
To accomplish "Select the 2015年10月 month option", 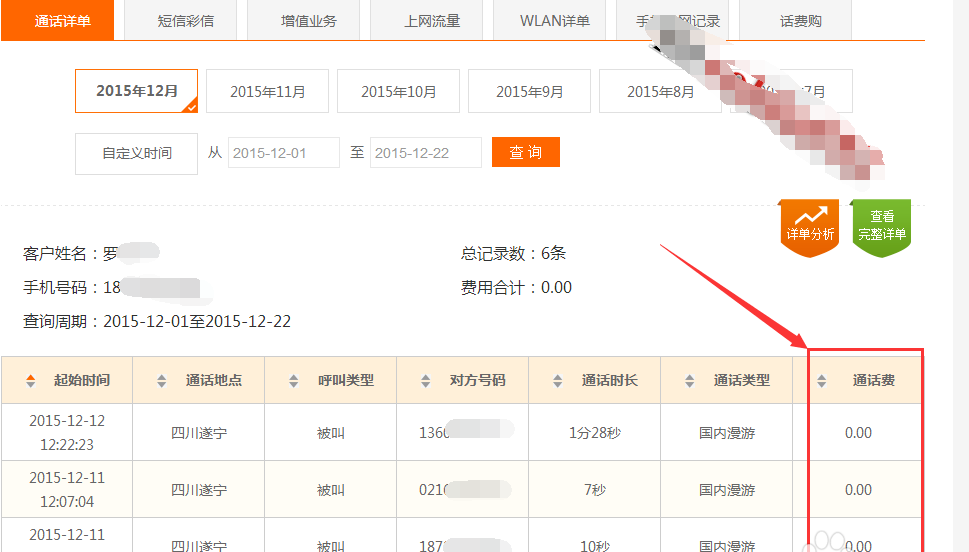I will 398,91.
